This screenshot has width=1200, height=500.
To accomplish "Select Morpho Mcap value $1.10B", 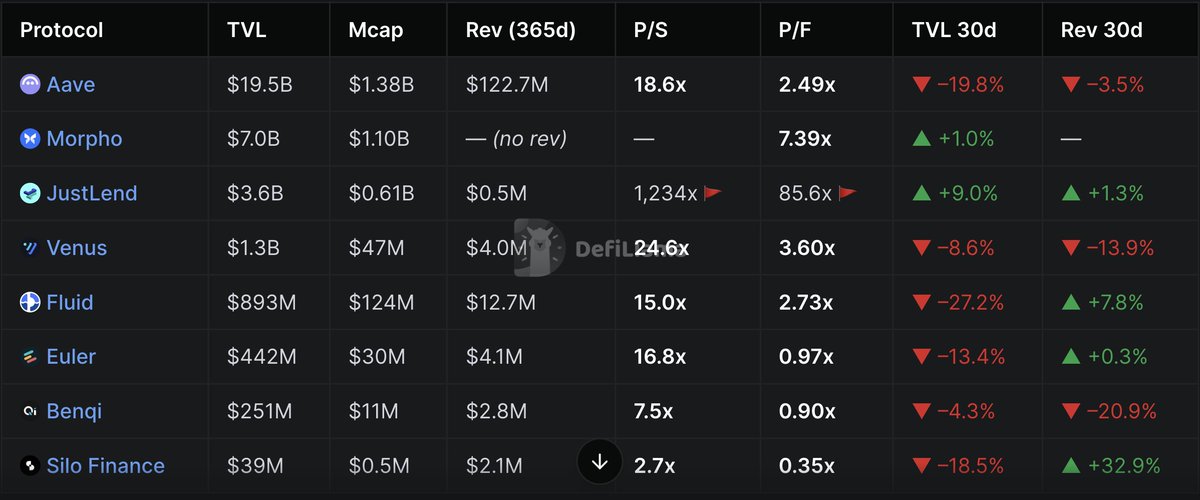I will [x=381, y=139].
